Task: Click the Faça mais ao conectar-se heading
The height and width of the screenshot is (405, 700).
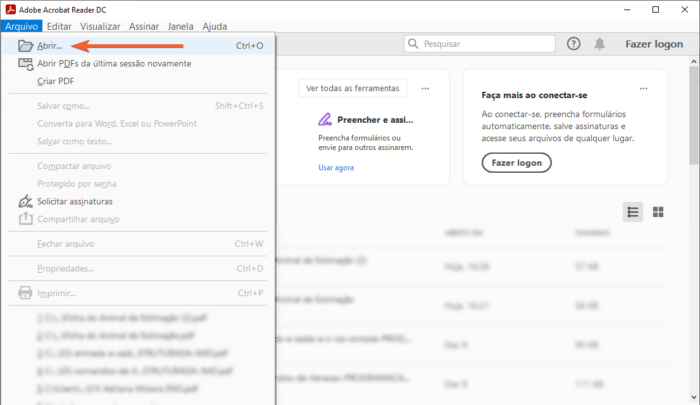Action: tap(534, 95)
